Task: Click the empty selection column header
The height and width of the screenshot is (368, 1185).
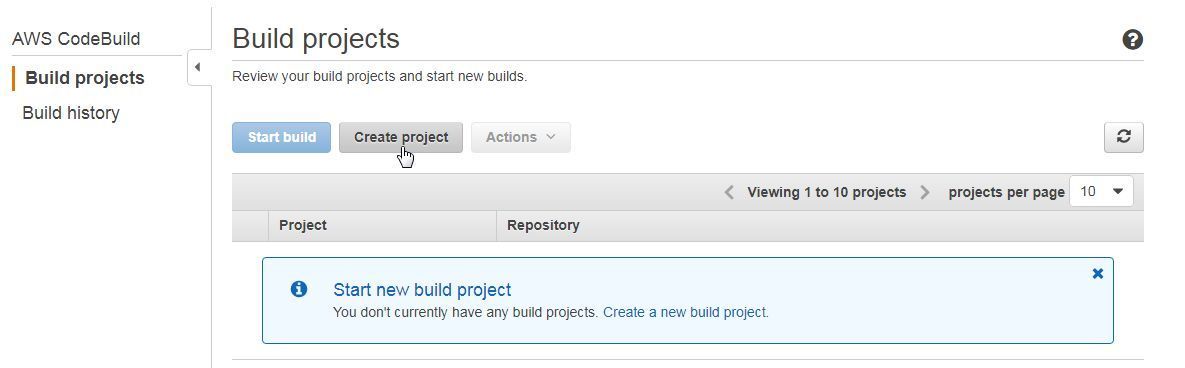Action: pos(250,226)
